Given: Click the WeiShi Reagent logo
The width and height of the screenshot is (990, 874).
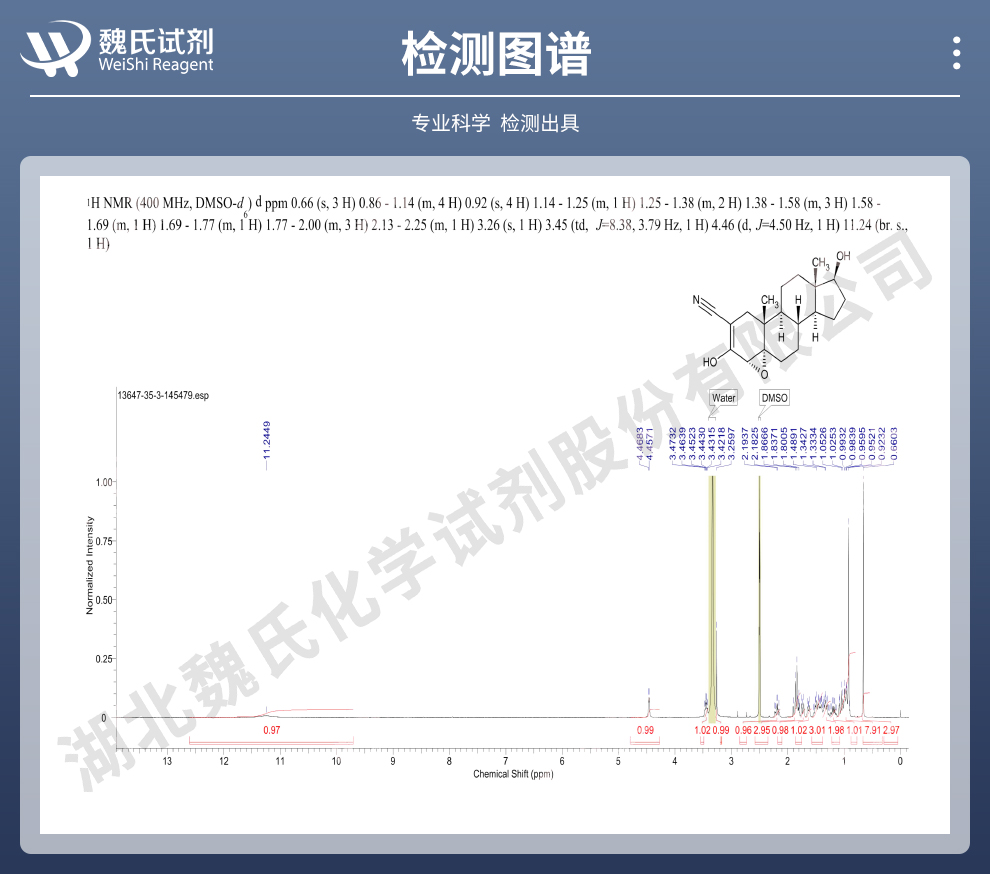Looking at the screenshot, I should pyautogui.click(x=117, y=49).
